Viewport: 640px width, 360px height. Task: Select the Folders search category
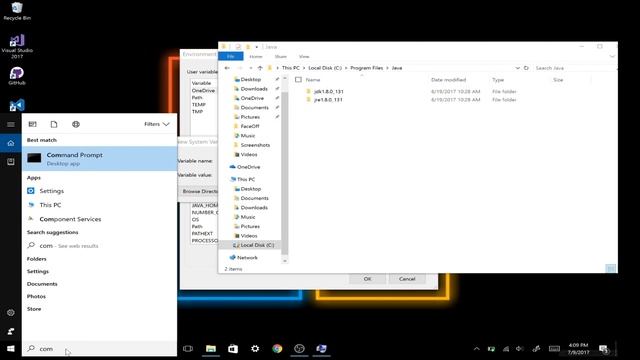36,259
